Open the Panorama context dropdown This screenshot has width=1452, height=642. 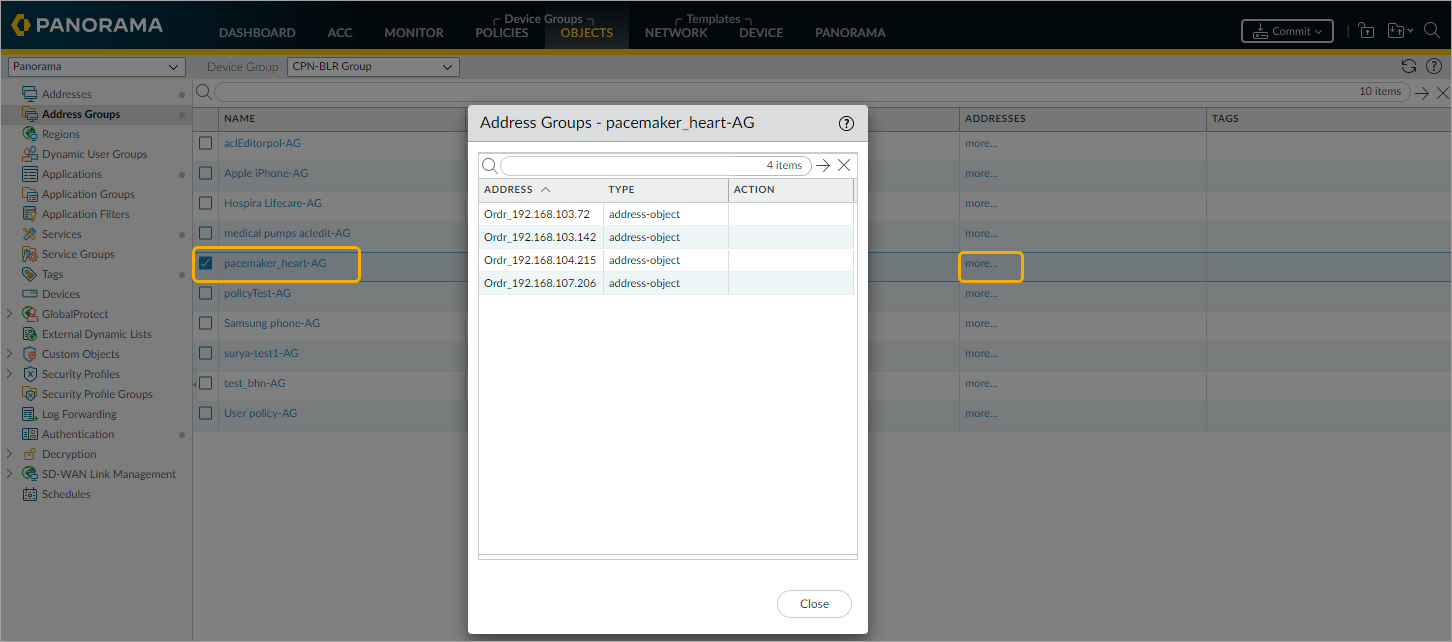tap(96, 67)
